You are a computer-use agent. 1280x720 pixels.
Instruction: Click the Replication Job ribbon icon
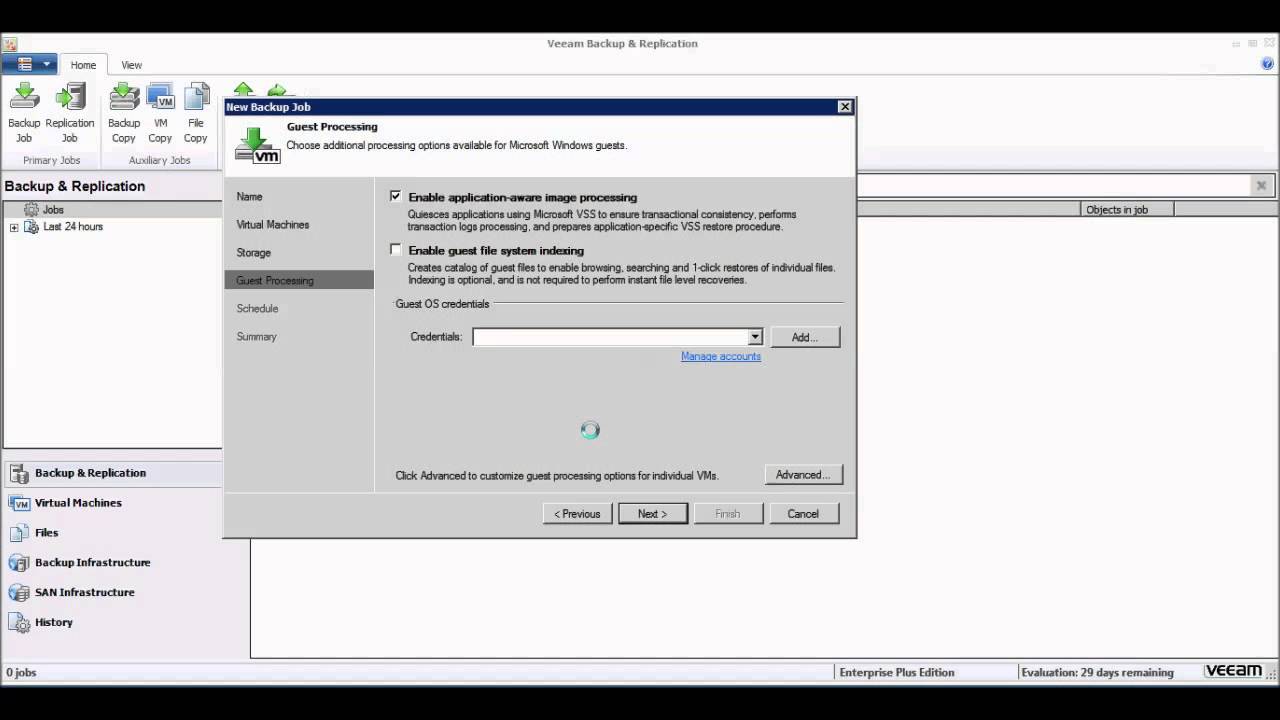tap(70, 97)
